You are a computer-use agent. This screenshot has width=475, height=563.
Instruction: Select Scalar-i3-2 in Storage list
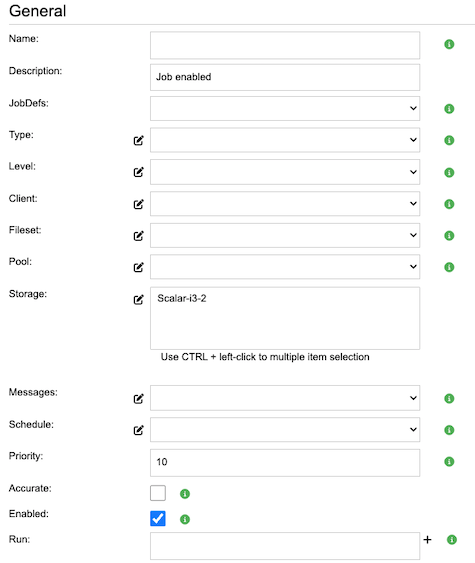coord(182,298)
